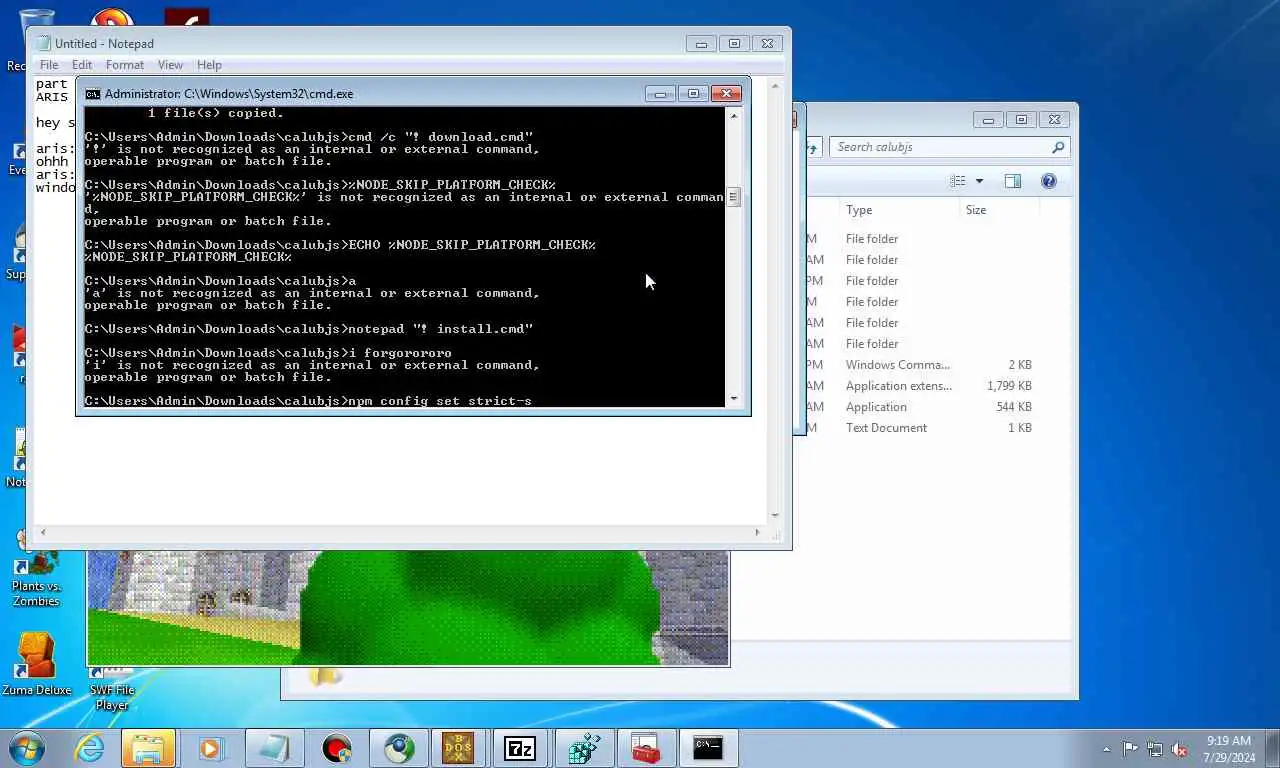Screen dimensions: 1280x768
Task: Click the 'notepad "! install.cmd"' line in cmd
Action: click(x=309, y=329)
